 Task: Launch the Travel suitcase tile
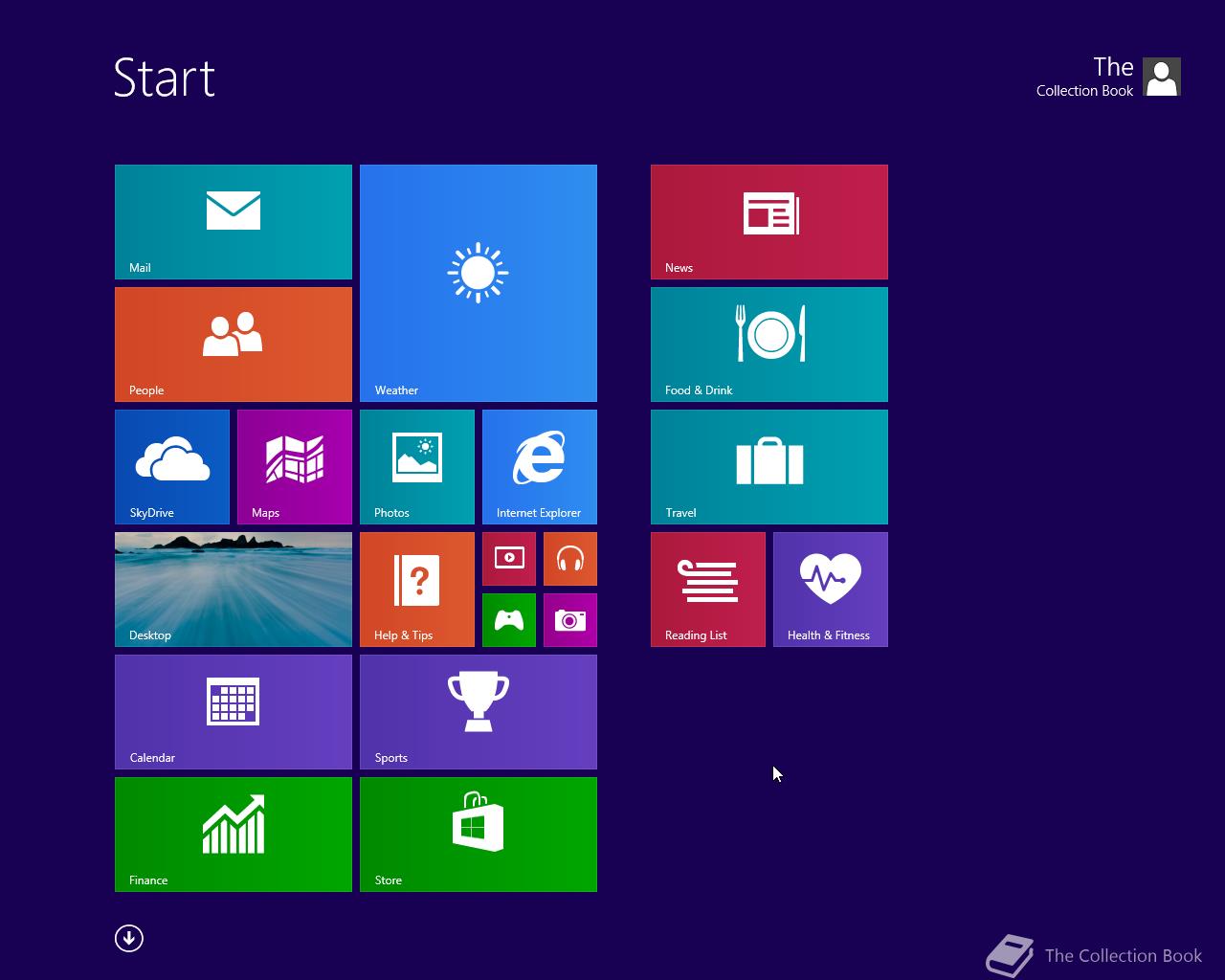(769, 467)
